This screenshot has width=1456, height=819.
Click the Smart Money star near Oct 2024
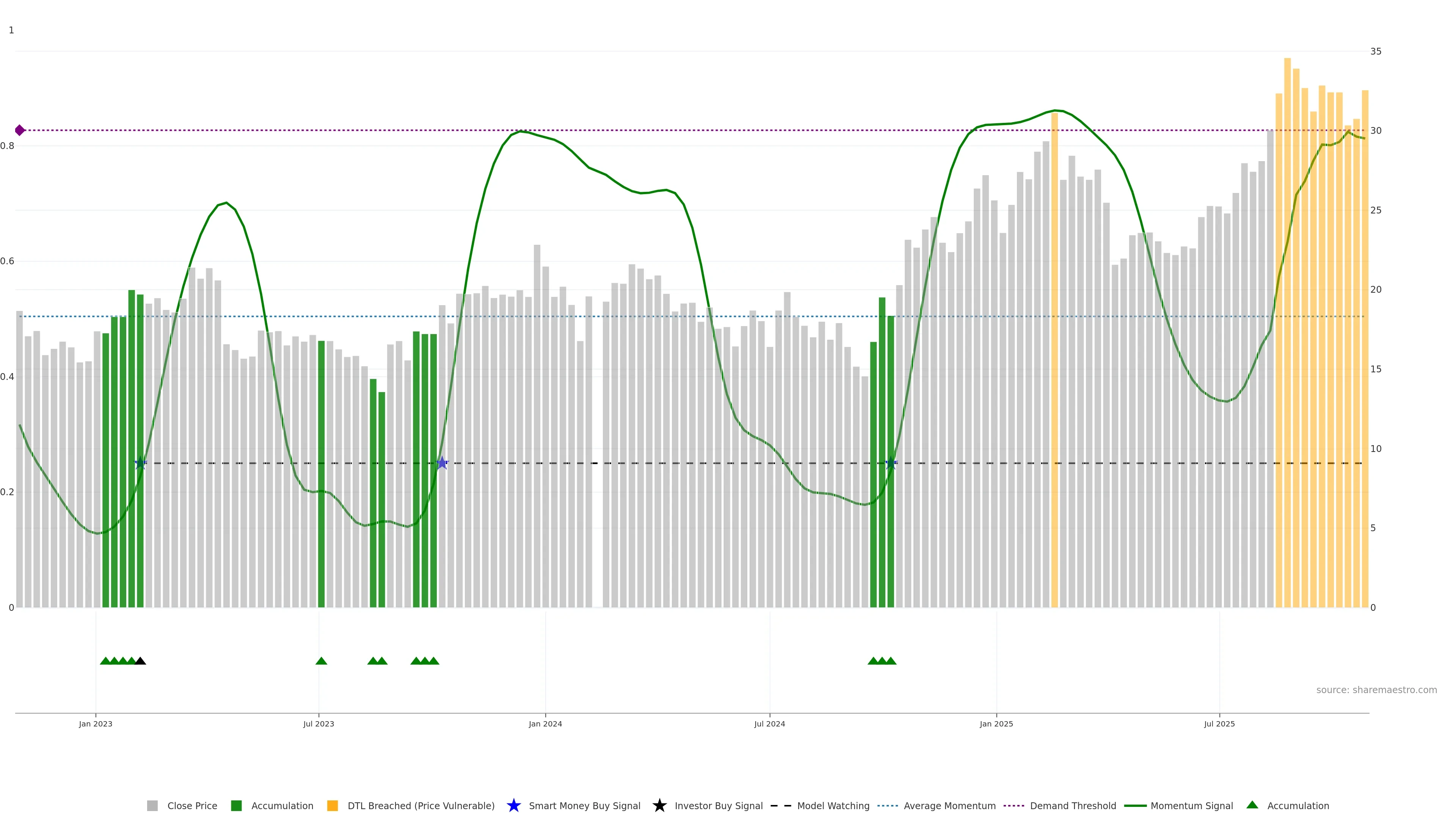pyautogui.click(x=891, y=463)
